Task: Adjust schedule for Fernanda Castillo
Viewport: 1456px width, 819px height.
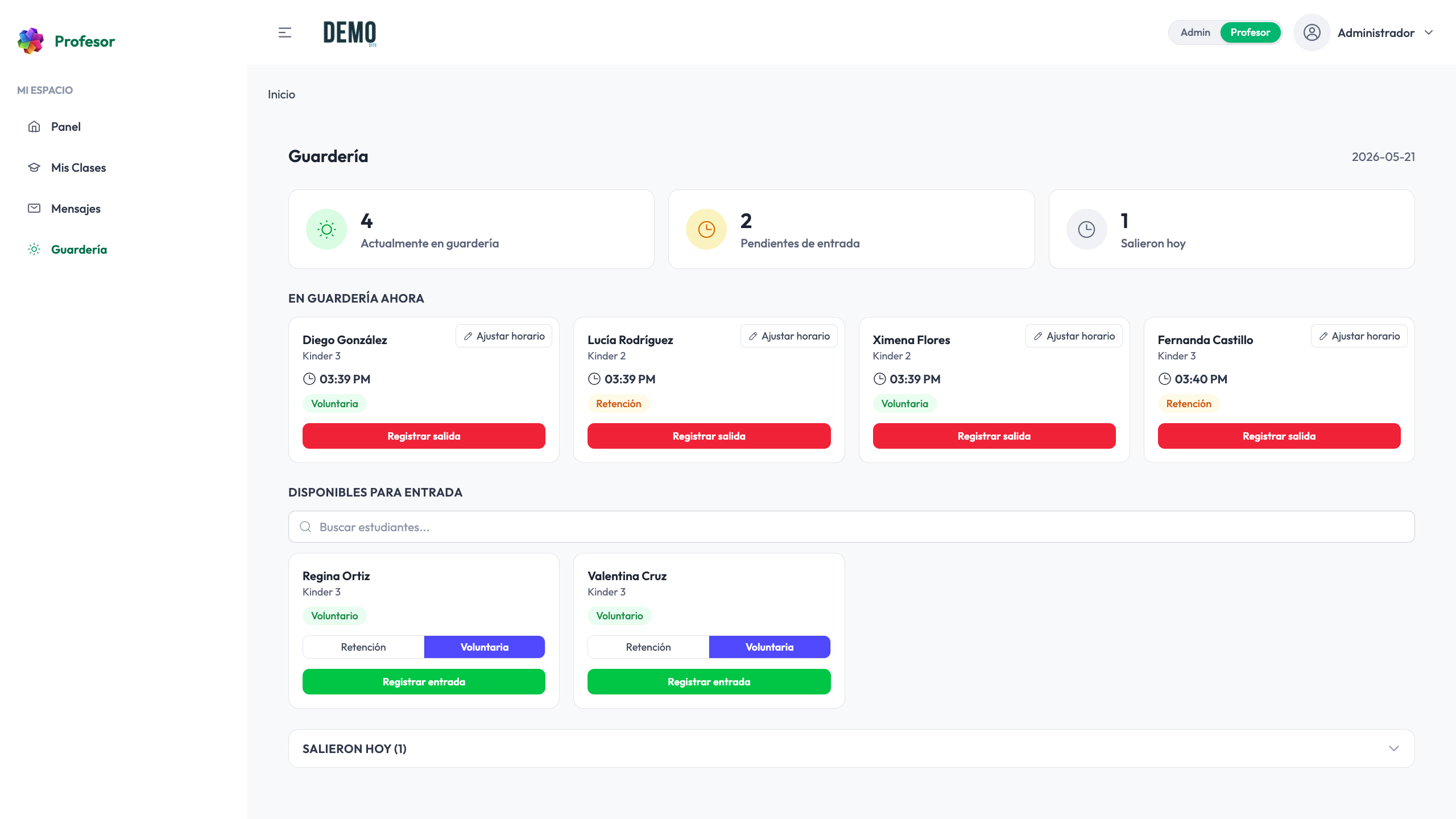Action: click(x=1359, y=336)
